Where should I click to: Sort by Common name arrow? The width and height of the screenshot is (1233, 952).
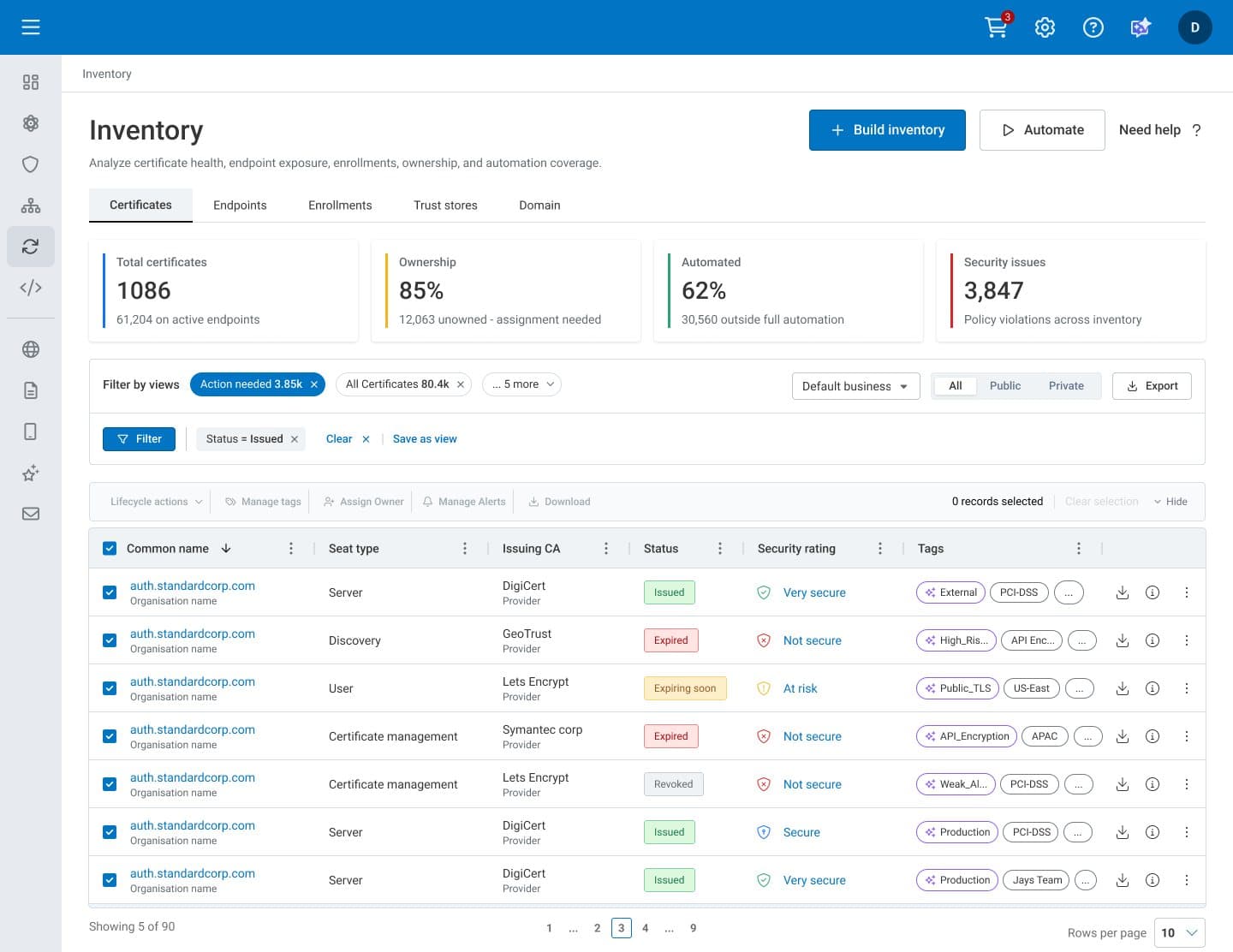coord(226,549)
